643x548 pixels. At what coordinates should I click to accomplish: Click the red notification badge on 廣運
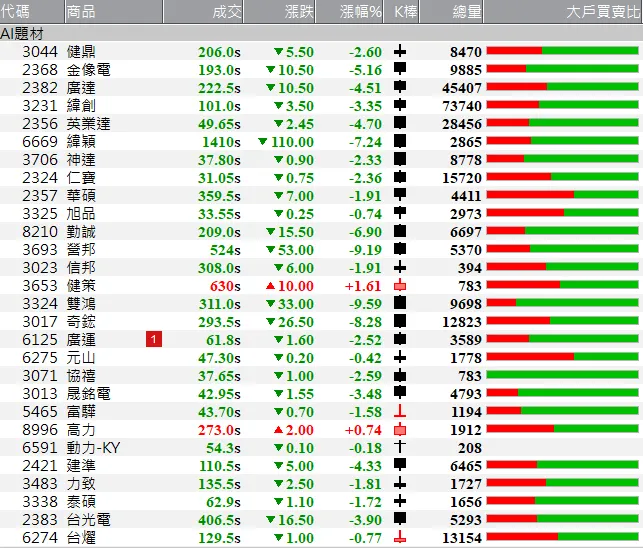pyautogui.click(x=154, y=339)
